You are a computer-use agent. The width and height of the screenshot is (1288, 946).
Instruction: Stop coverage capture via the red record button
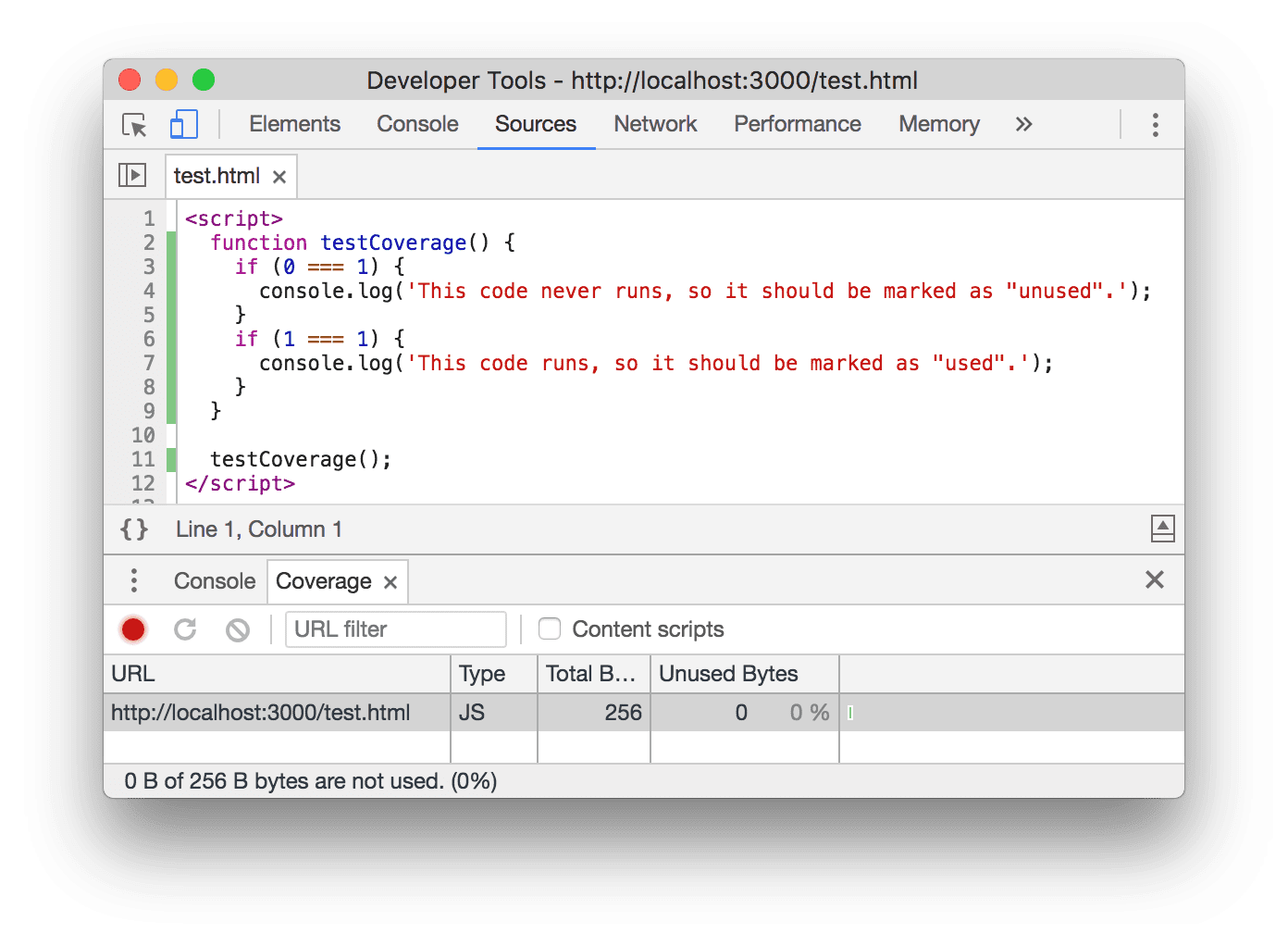pyautogui.click(x=133, y=629)
